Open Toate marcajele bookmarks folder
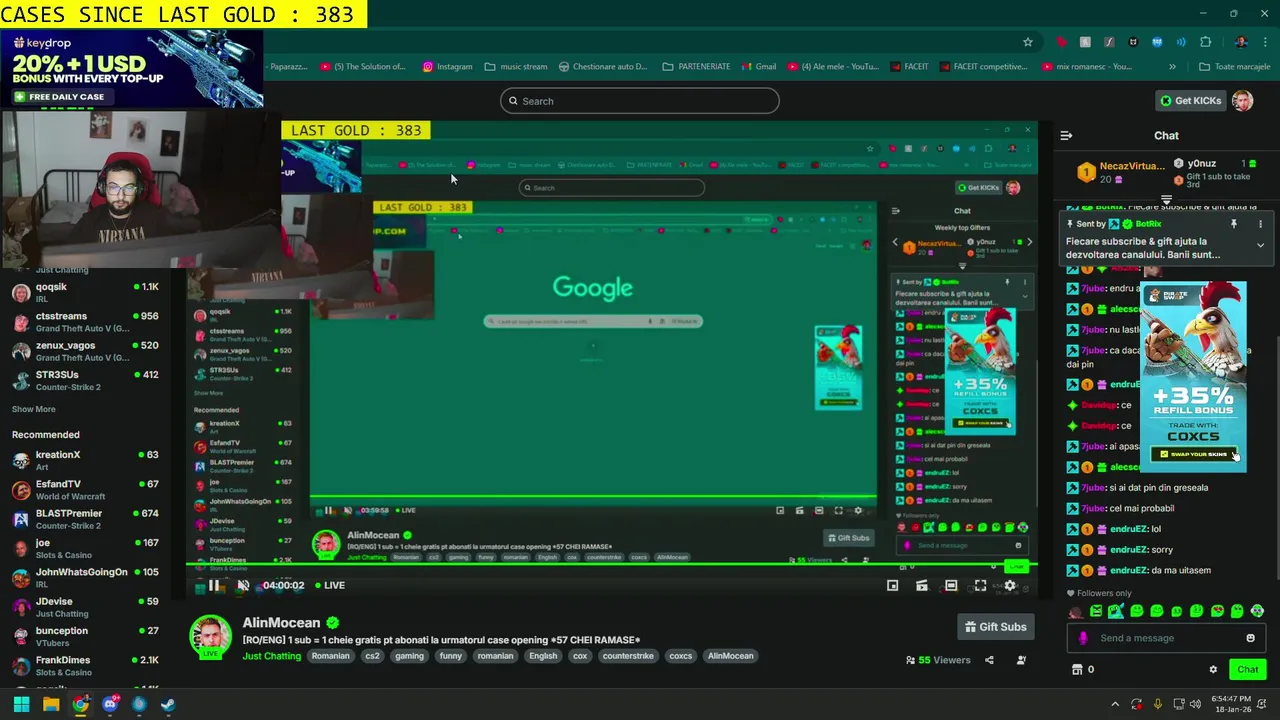The image size is (1280, 720). [1234, 67]
